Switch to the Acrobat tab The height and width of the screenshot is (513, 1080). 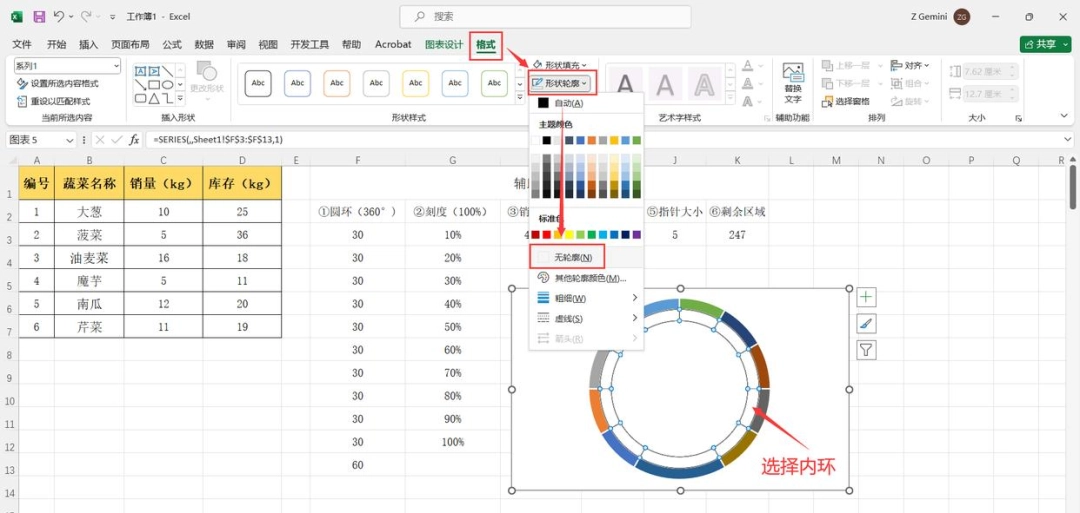(393, 44)
